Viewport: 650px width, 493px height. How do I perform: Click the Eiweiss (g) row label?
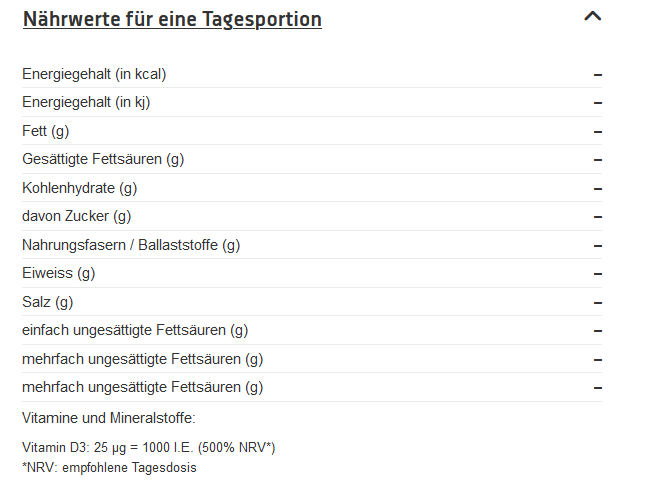[x=58, y=273]
